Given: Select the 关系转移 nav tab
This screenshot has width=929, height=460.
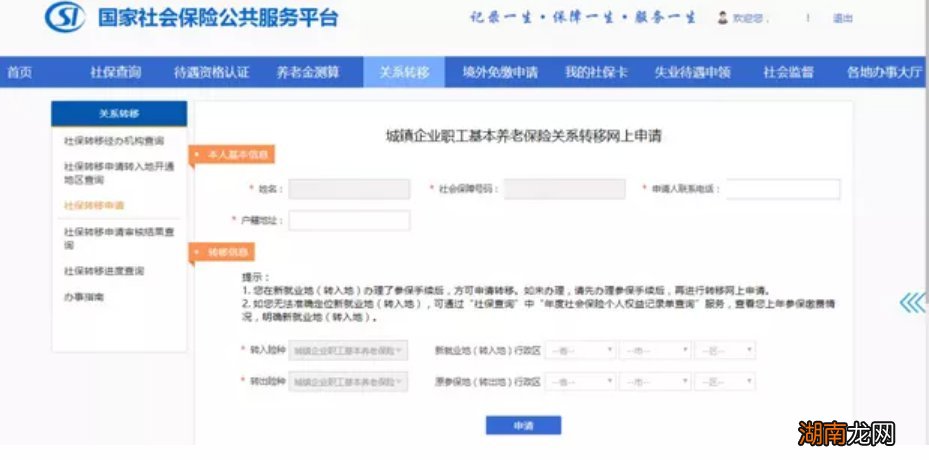Looking at the screenshot, I should pos(404,72).
